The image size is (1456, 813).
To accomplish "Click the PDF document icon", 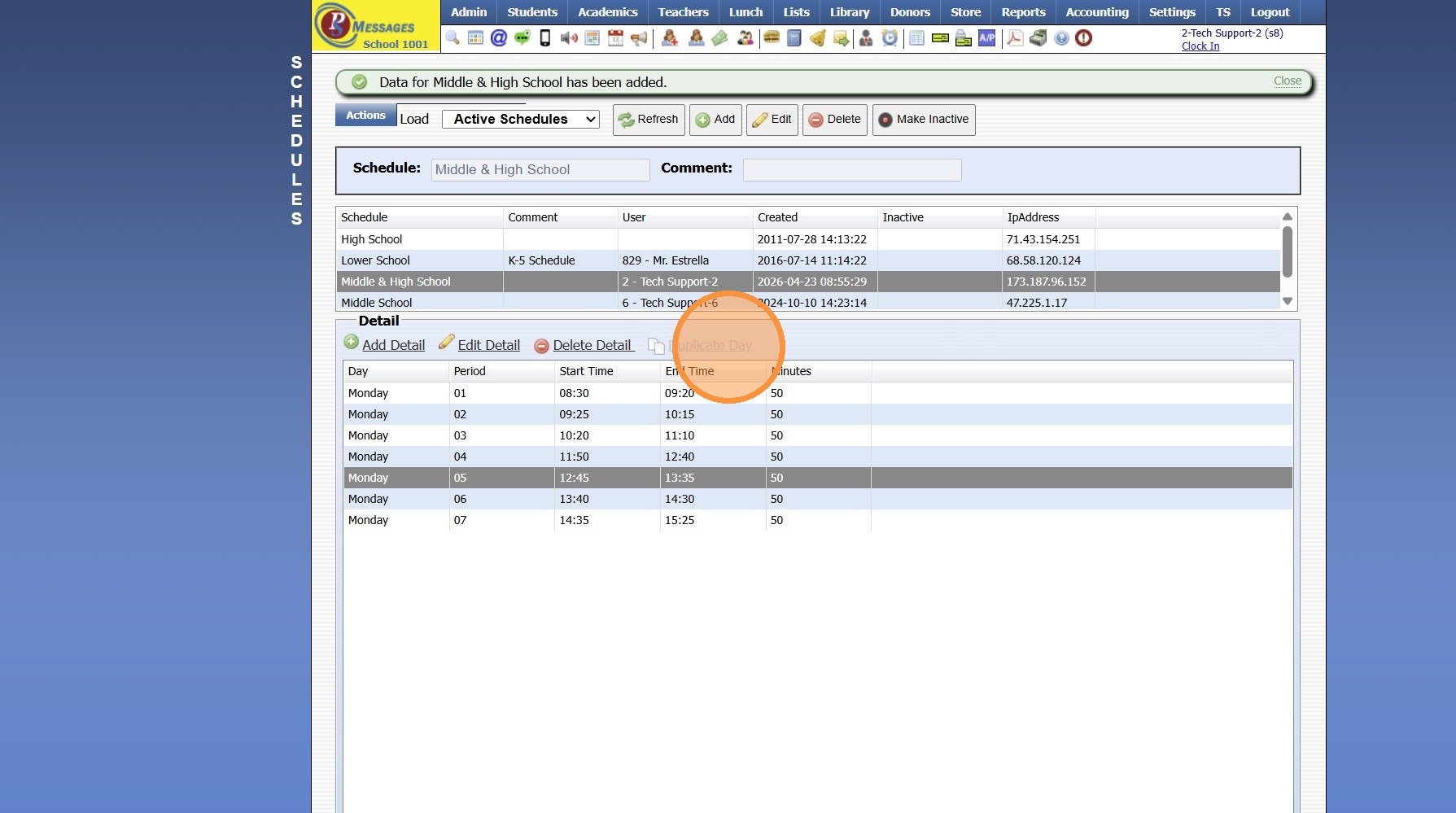I will coord(1014,38).
